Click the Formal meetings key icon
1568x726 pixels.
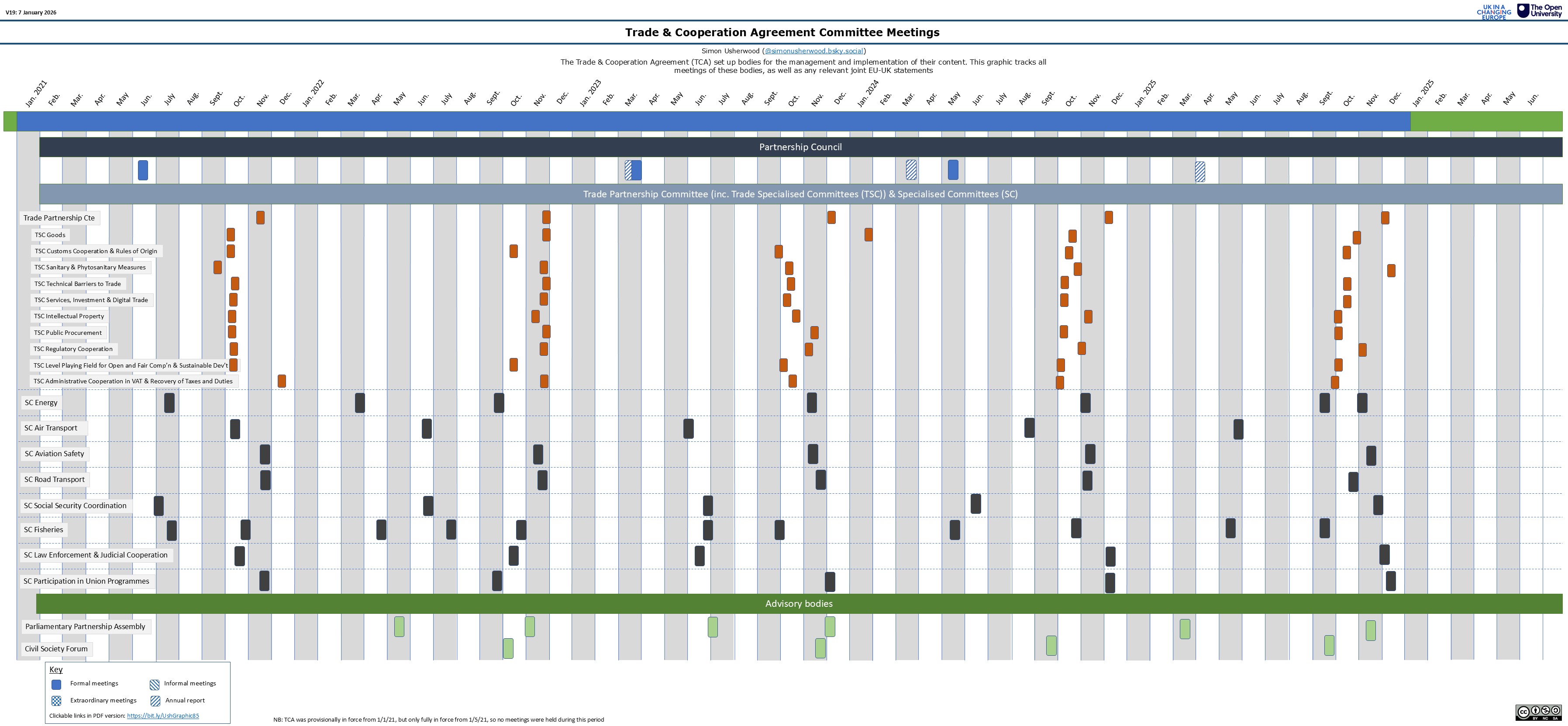tap(57, 684)
